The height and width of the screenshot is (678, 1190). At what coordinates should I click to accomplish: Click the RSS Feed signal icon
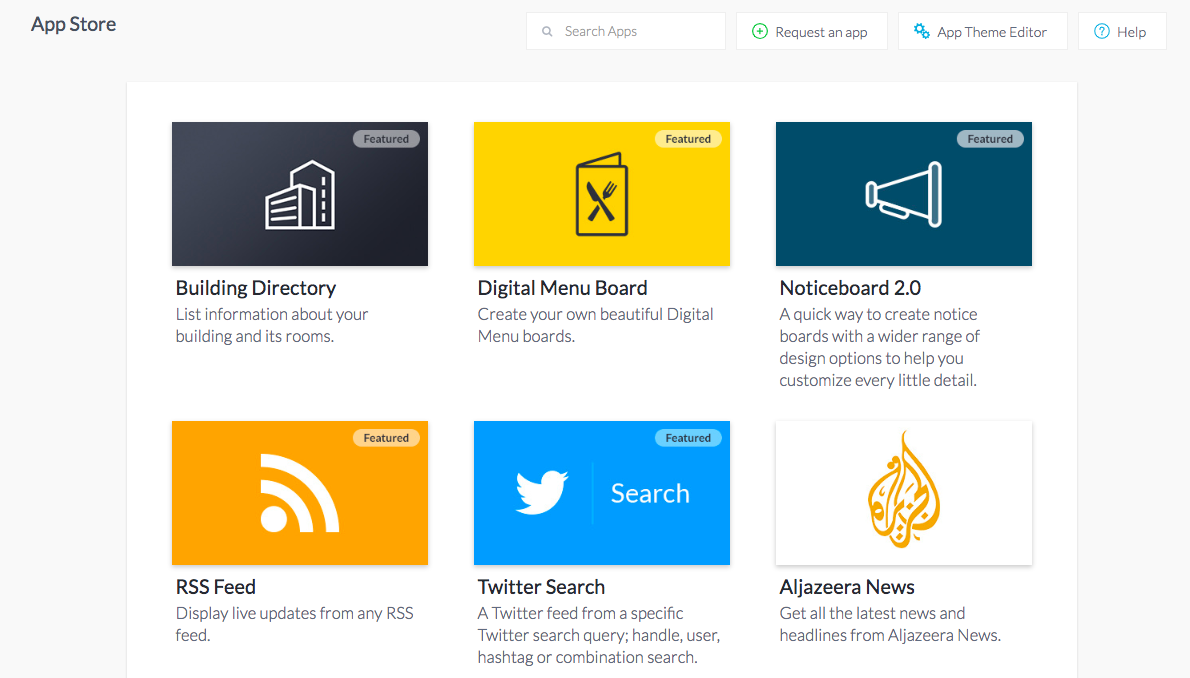pos(300,493)
